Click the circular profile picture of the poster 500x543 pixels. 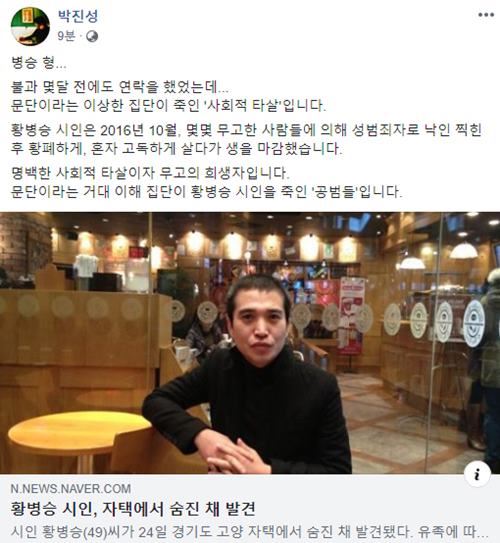click(30, 26)
